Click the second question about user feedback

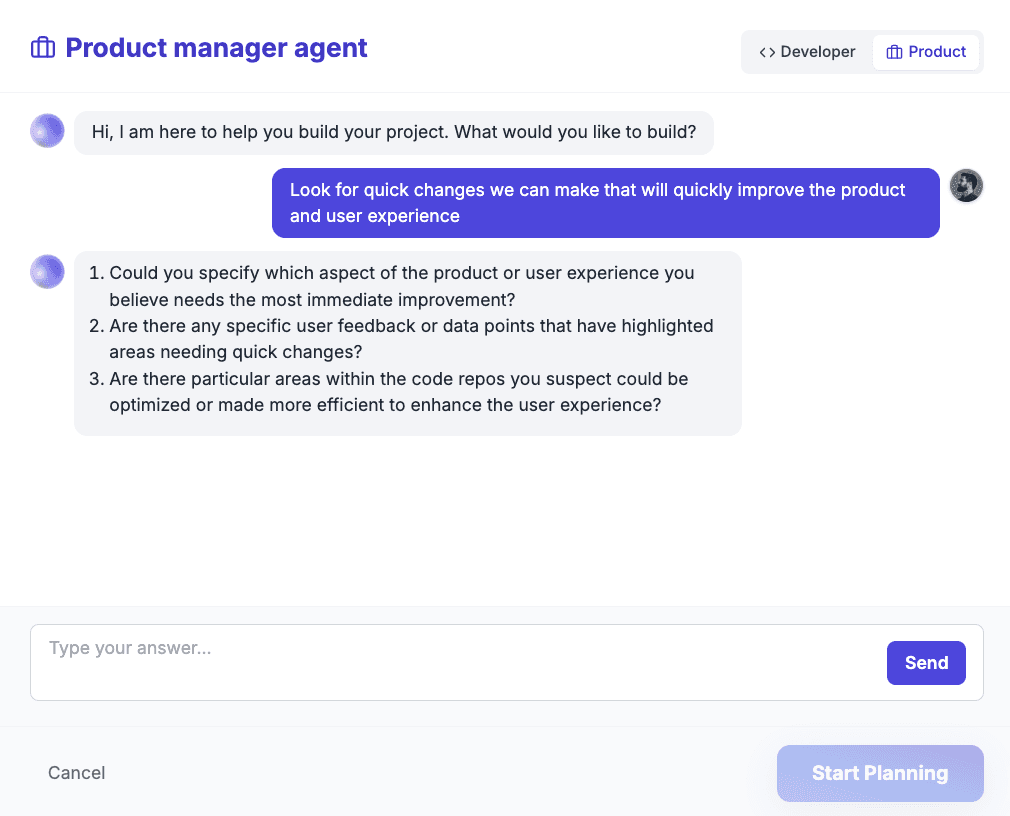click(401, 339)
